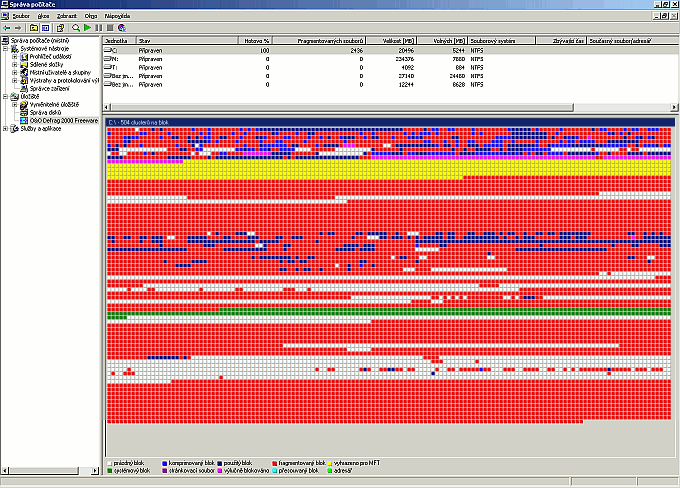Image resolution: width=680 pixels, height=488 pixels.
Task: Click the red fragmentovaný blok legend swatch
Action: (274, 463)
